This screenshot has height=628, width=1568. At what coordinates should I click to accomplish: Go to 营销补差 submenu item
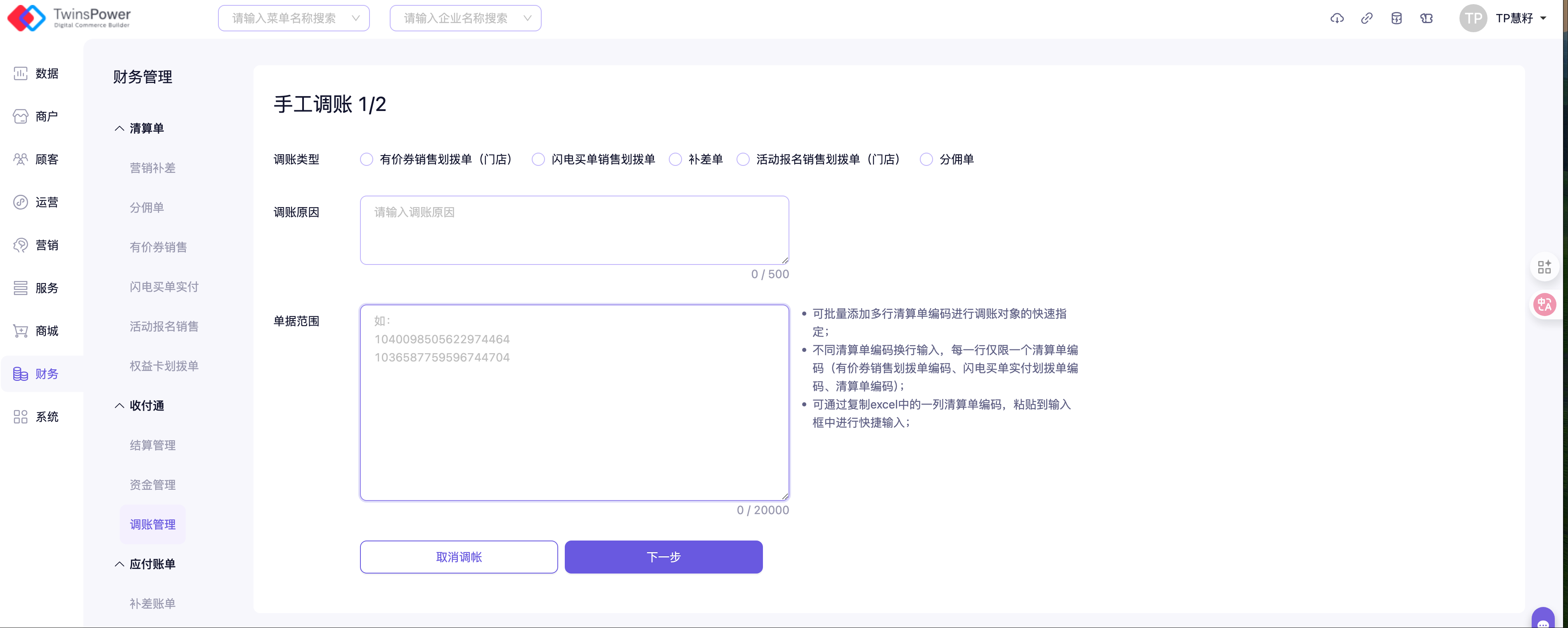click(153, 168)
